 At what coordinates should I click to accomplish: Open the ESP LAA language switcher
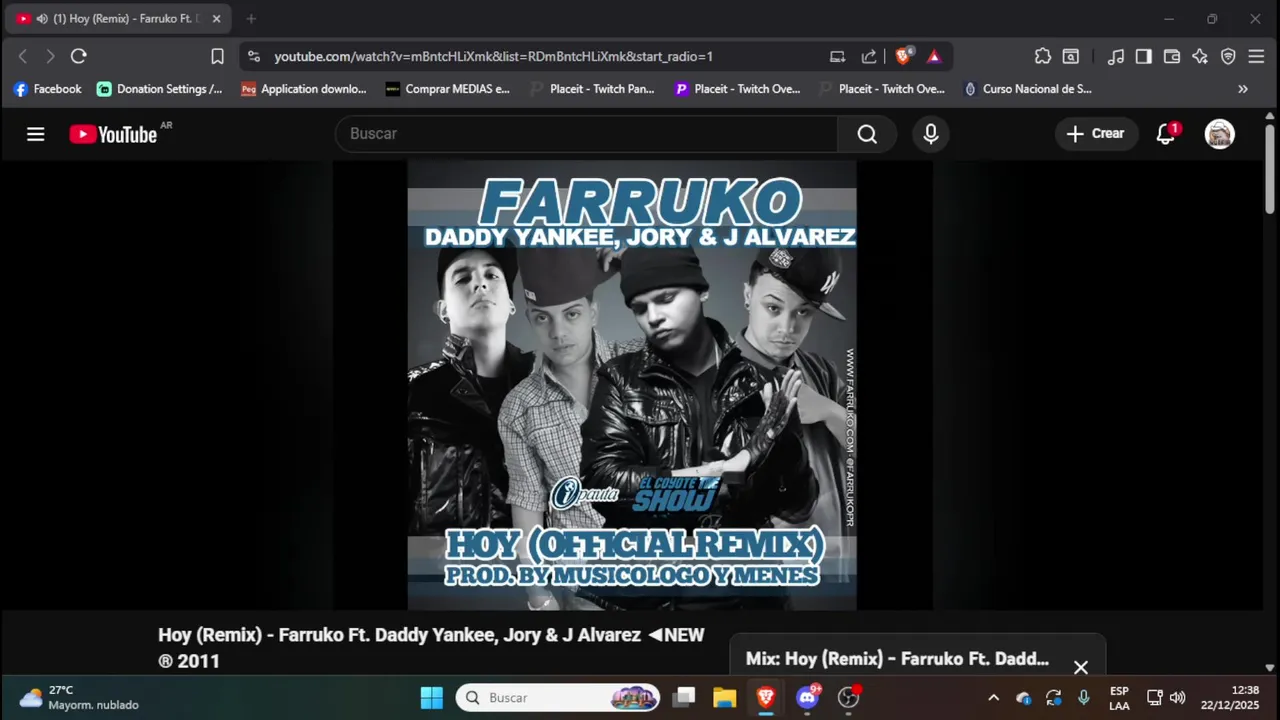1119,698
